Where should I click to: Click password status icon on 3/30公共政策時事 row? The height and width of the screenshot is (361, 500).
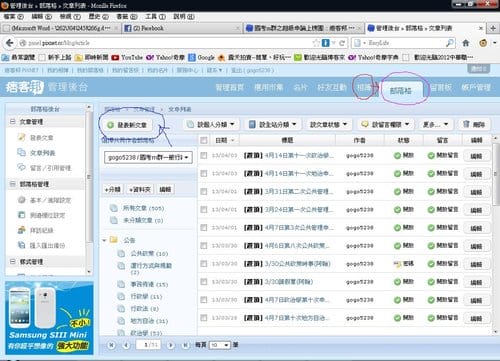(x=398, y=264)
